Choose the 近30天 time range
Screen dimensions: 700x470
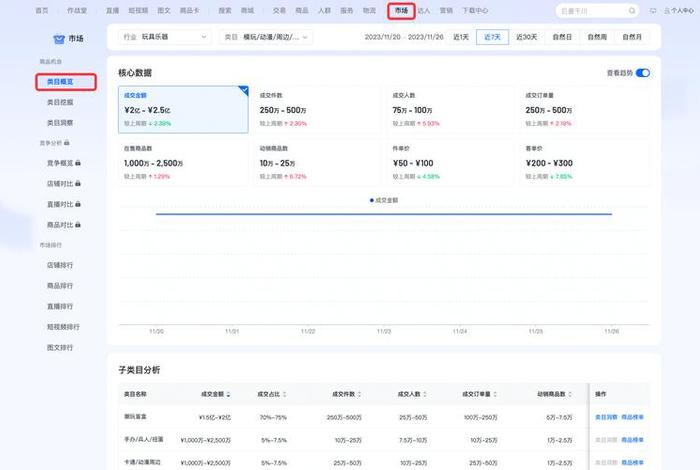tap(526, 37)
